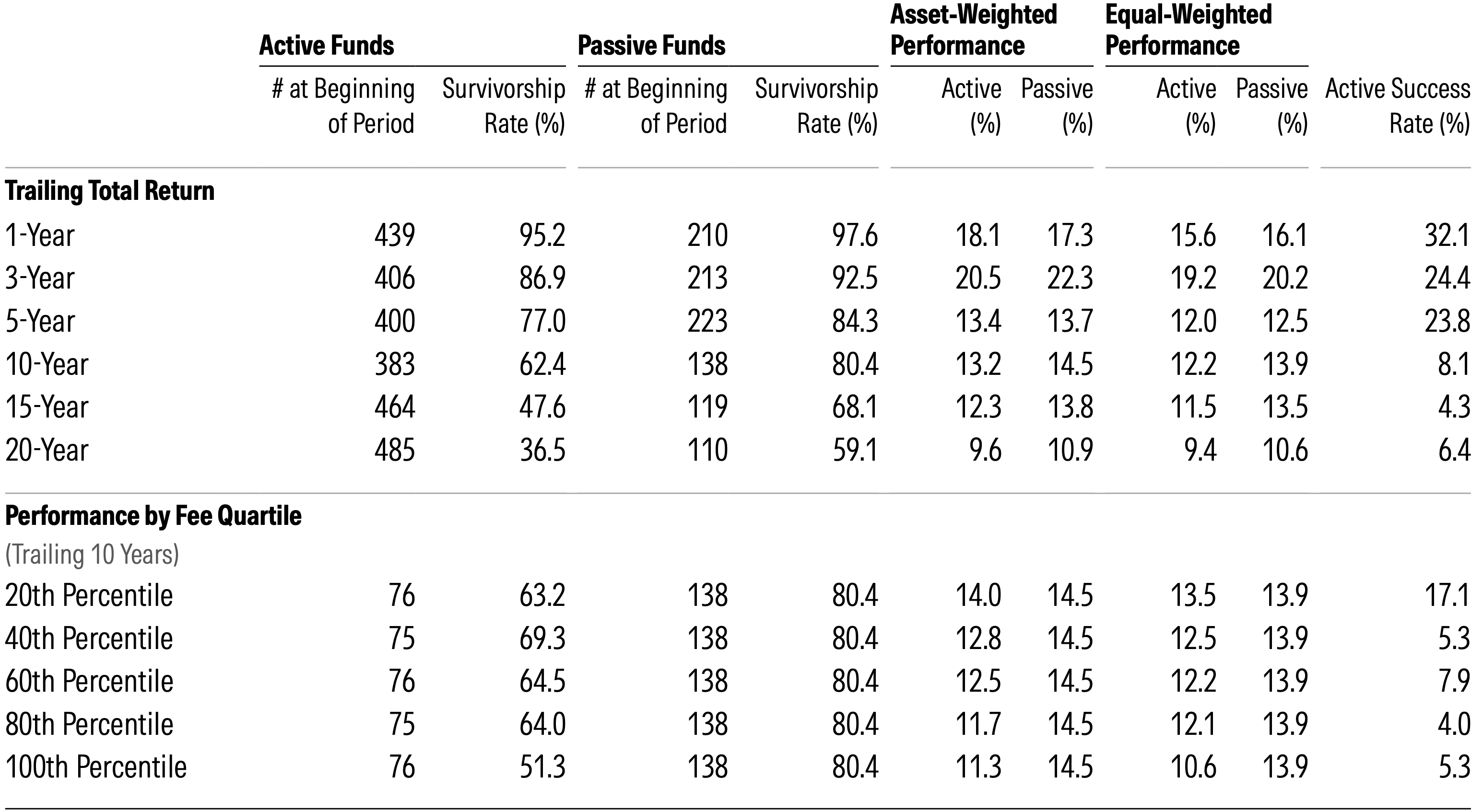Click the 439 active funds count cell
The height and width of the screenshot is (812, 1483).
[394, 235]
